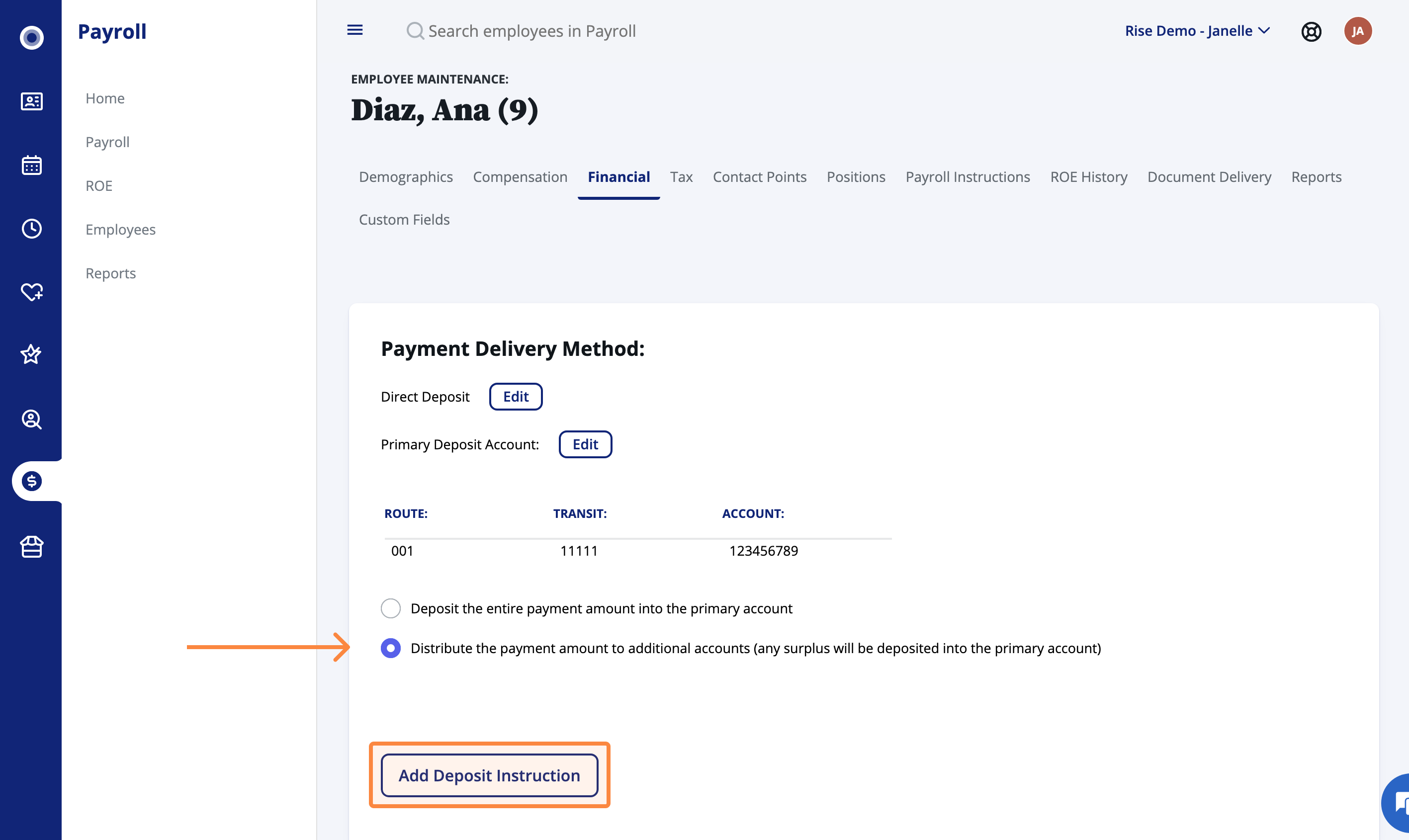The image size is (1409, 840).
Task: Switch to the Demographics tab
Action: [x=406, y=176]
